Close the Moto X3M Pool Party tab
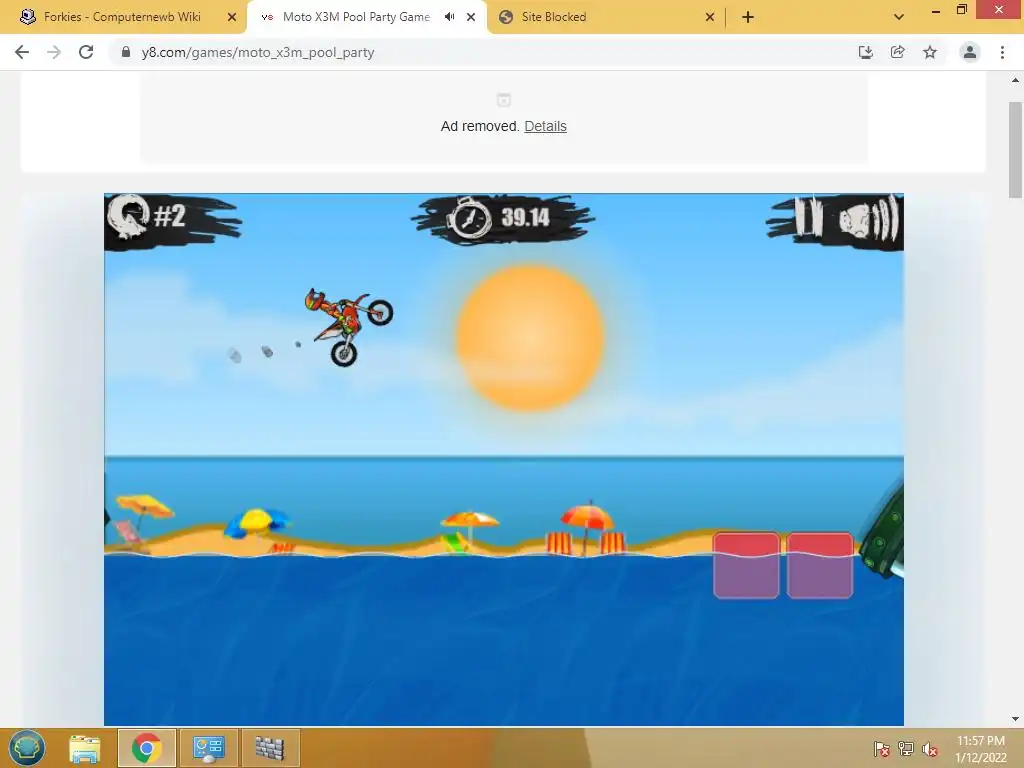Image resolution: width=1024 pixels, height=768 pixels. tap(471, 17)
